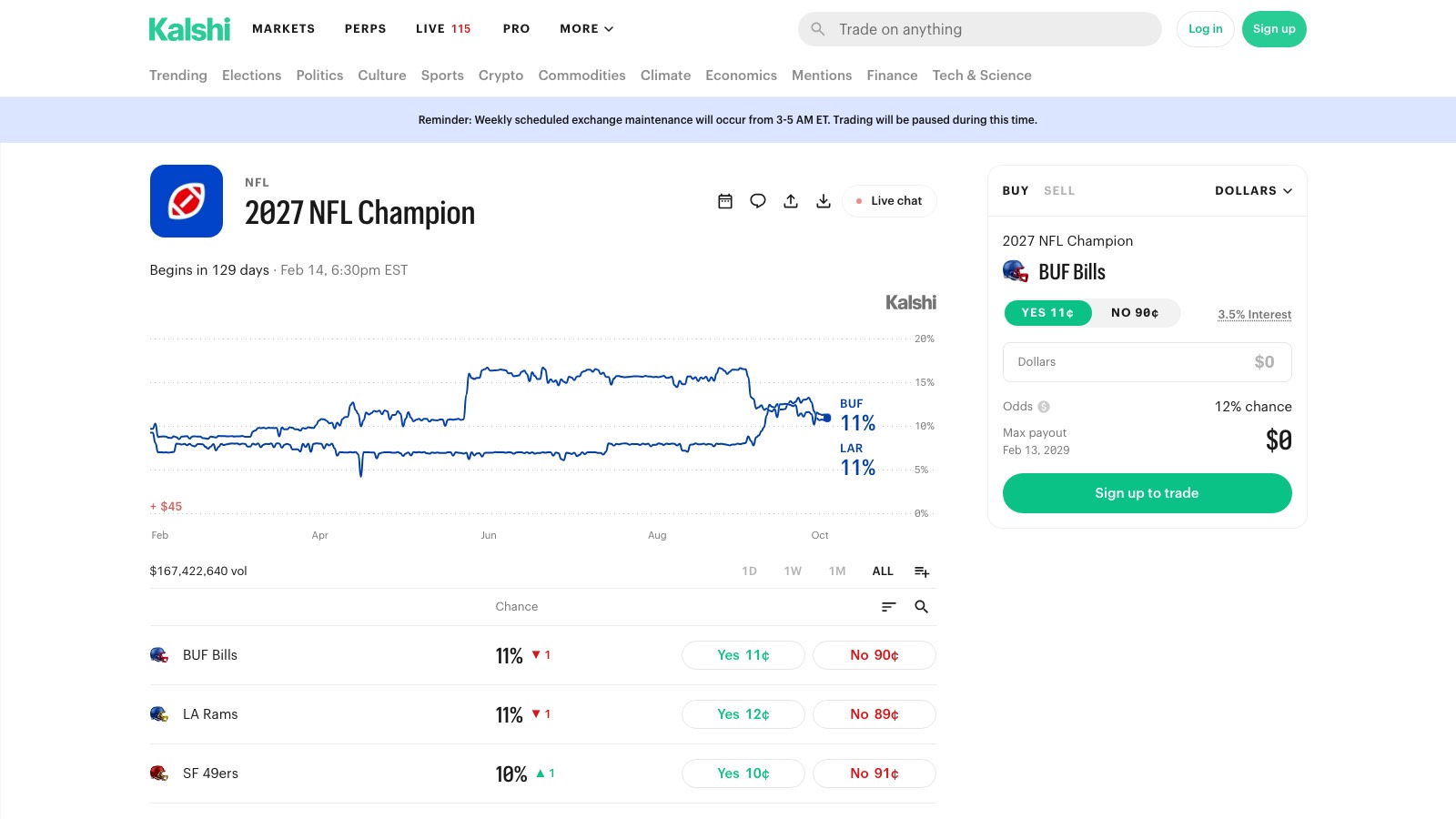Browse the Commodities category
Screen dimensions: 1456x819
581,76
